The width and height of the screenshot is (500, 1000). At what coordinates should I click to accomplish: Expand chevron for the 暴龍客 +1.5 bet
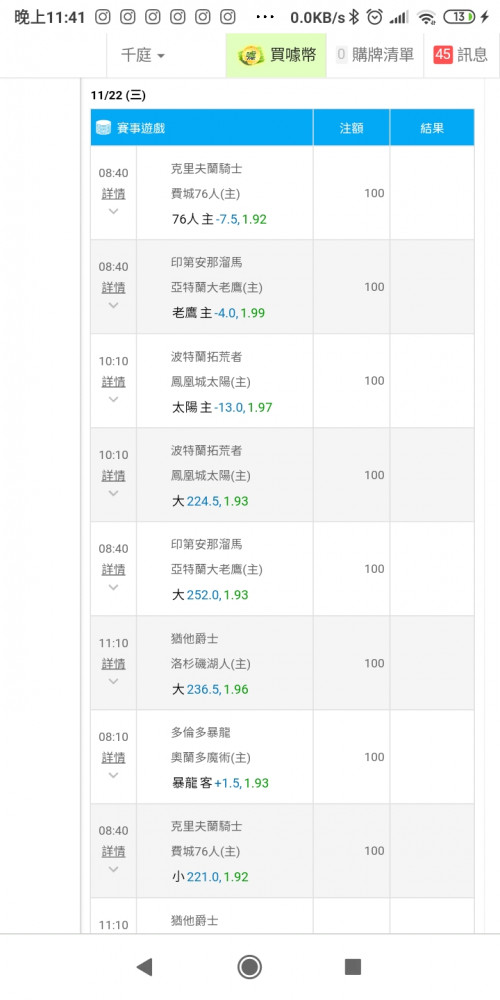click(x=114, y=775)
